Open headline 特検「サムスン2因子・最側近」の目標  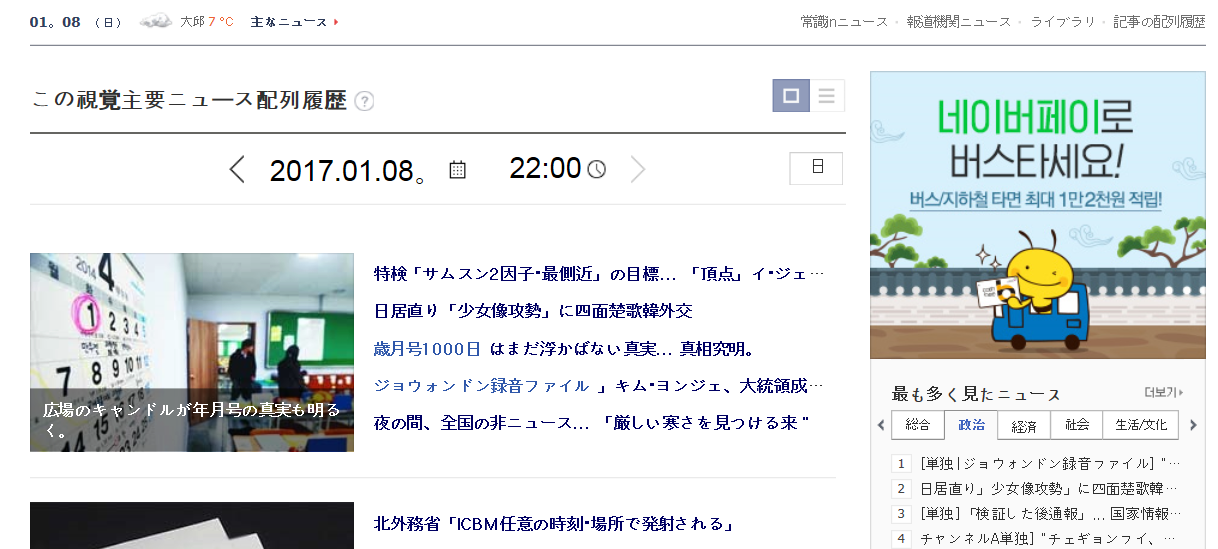click(599, 274)
